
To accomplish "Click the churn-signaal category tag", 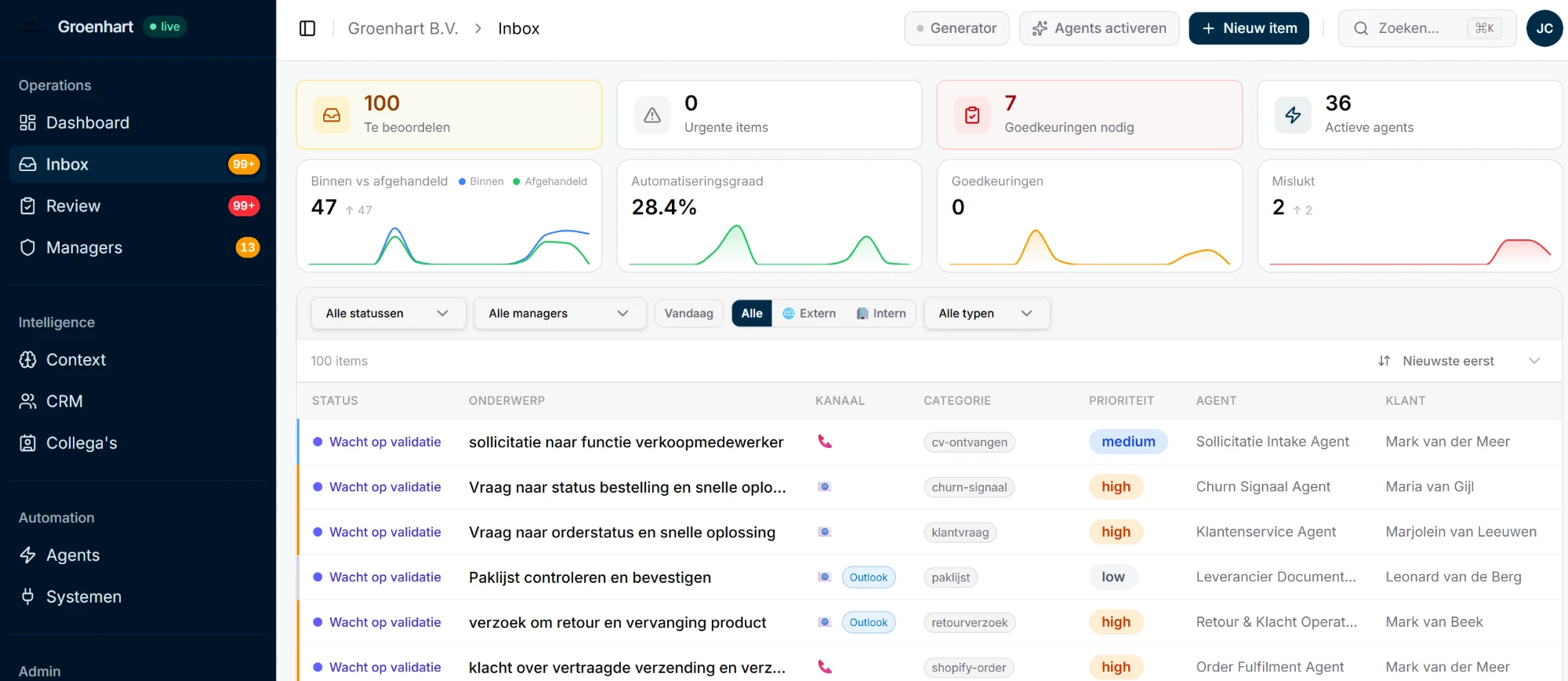I will pos(970,487).
